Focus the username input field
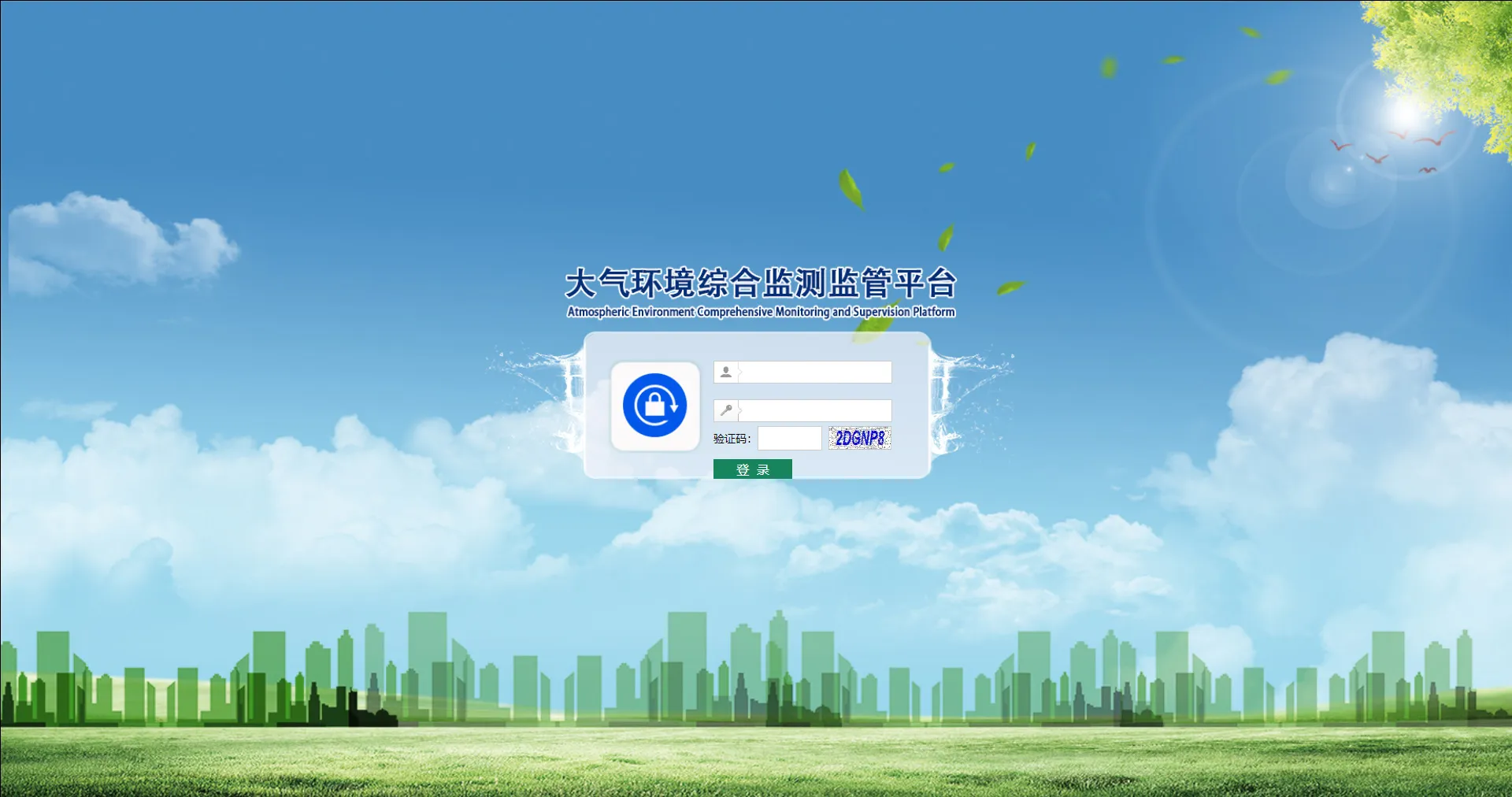Screen dimensions: 1512x797 pyautogui.click(x=814, y=372)
